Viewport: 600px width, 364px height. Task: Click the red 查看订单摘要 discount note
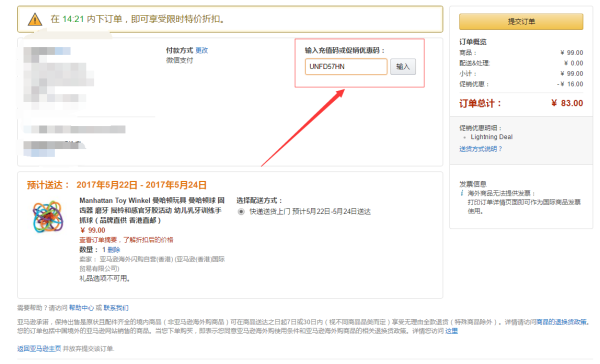click(126, 240)
